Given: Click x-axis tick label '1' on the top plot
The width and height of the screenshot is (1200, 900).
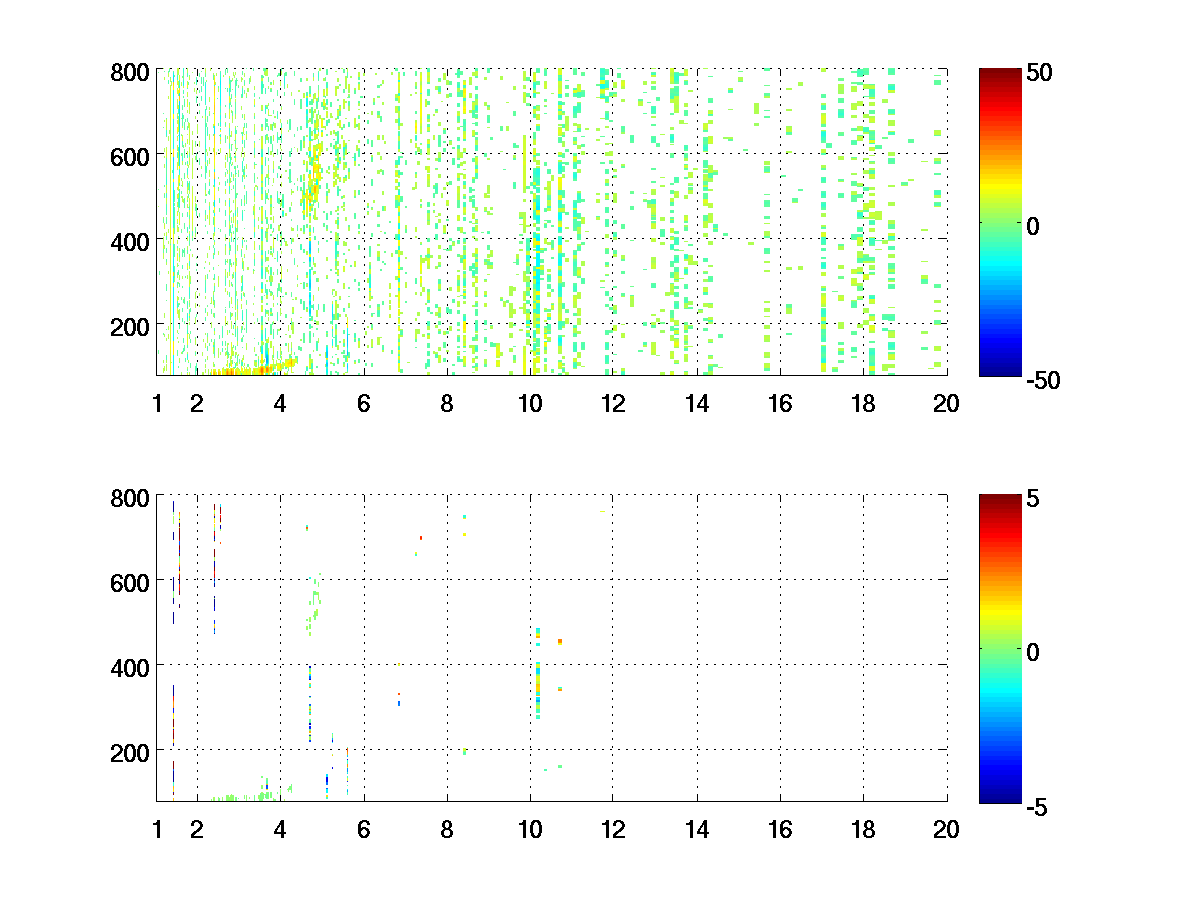Looking at the screenshot, I should click(157, 404).
